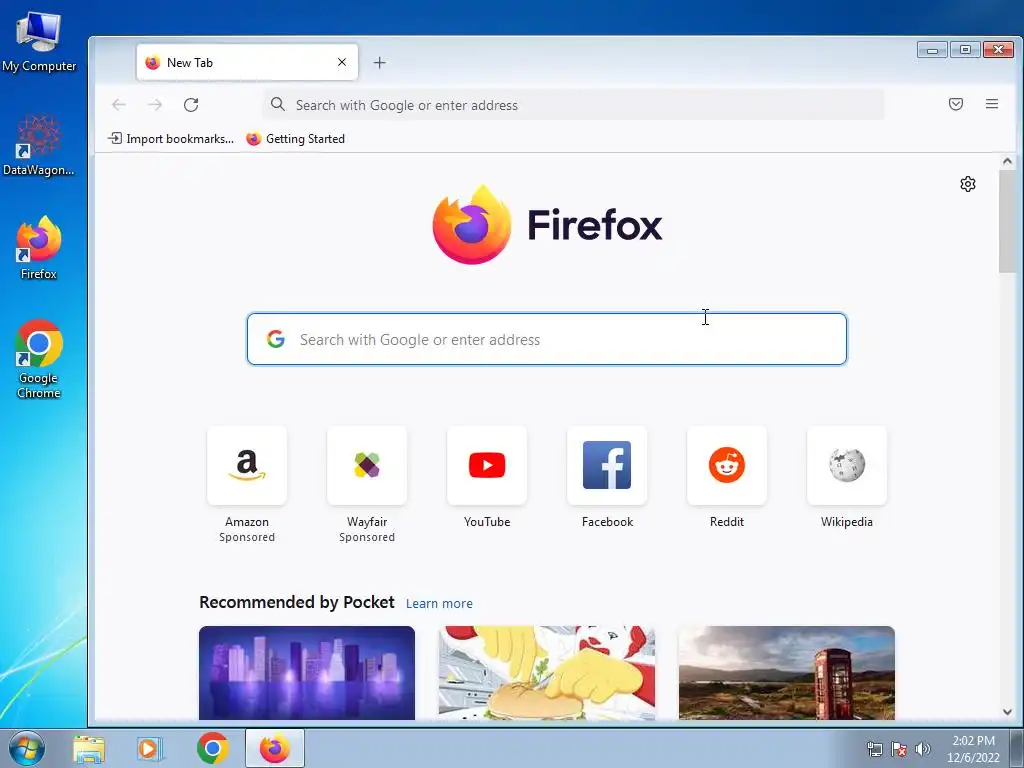Select Firefox desktop shortcut
This screenshot has height=768, width=1024.
(39, 248)
